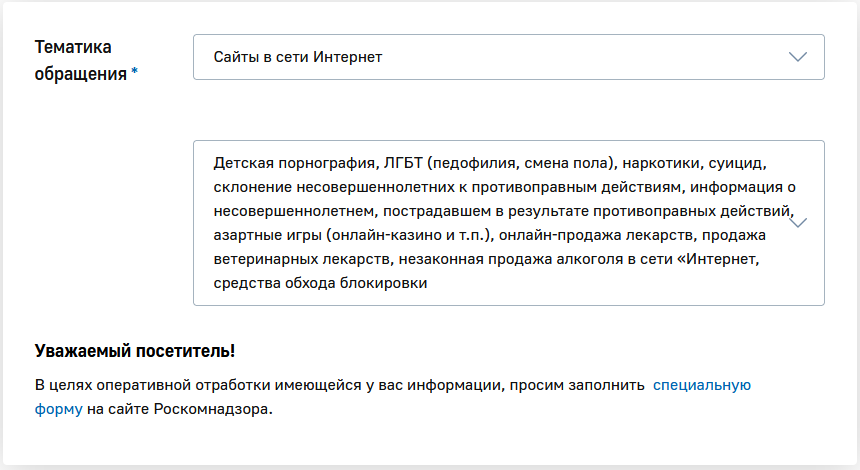Click the "Уважаемый посетитель!" heading
Viewport: 860px width, 470px height.
135,351
